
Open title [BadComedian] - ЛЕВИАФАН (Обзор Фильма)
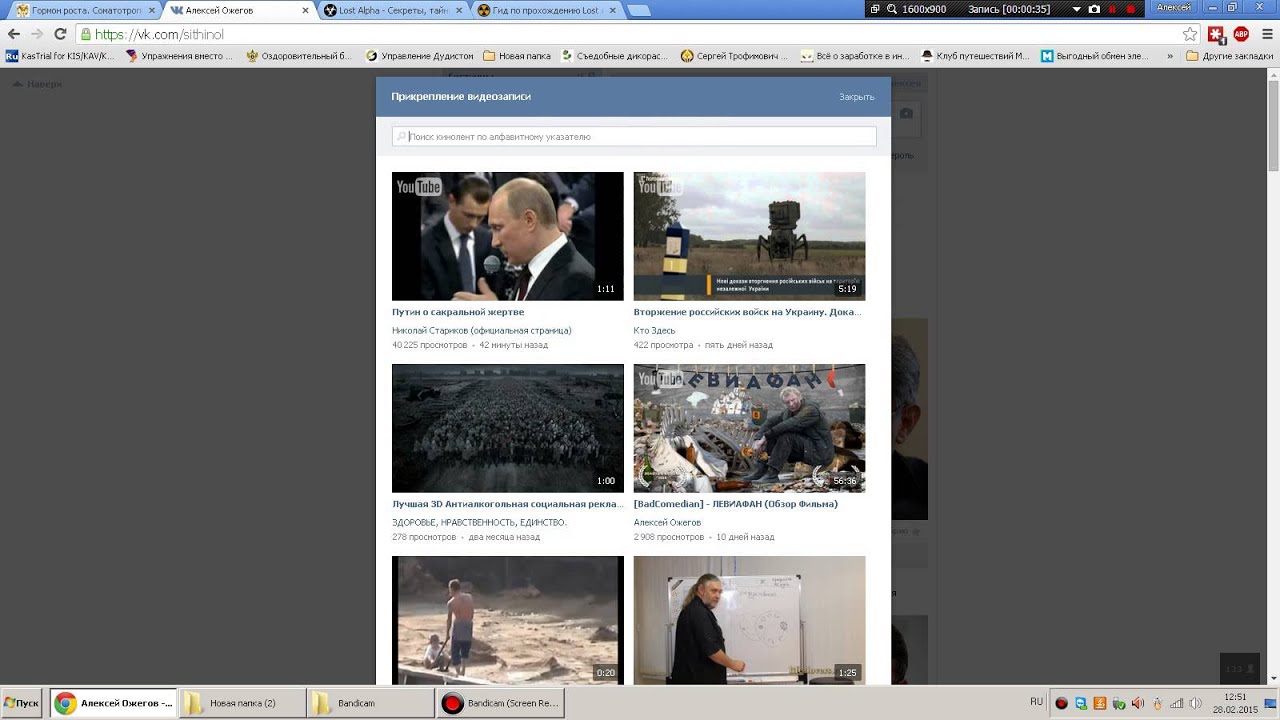[x=736, y=504]
